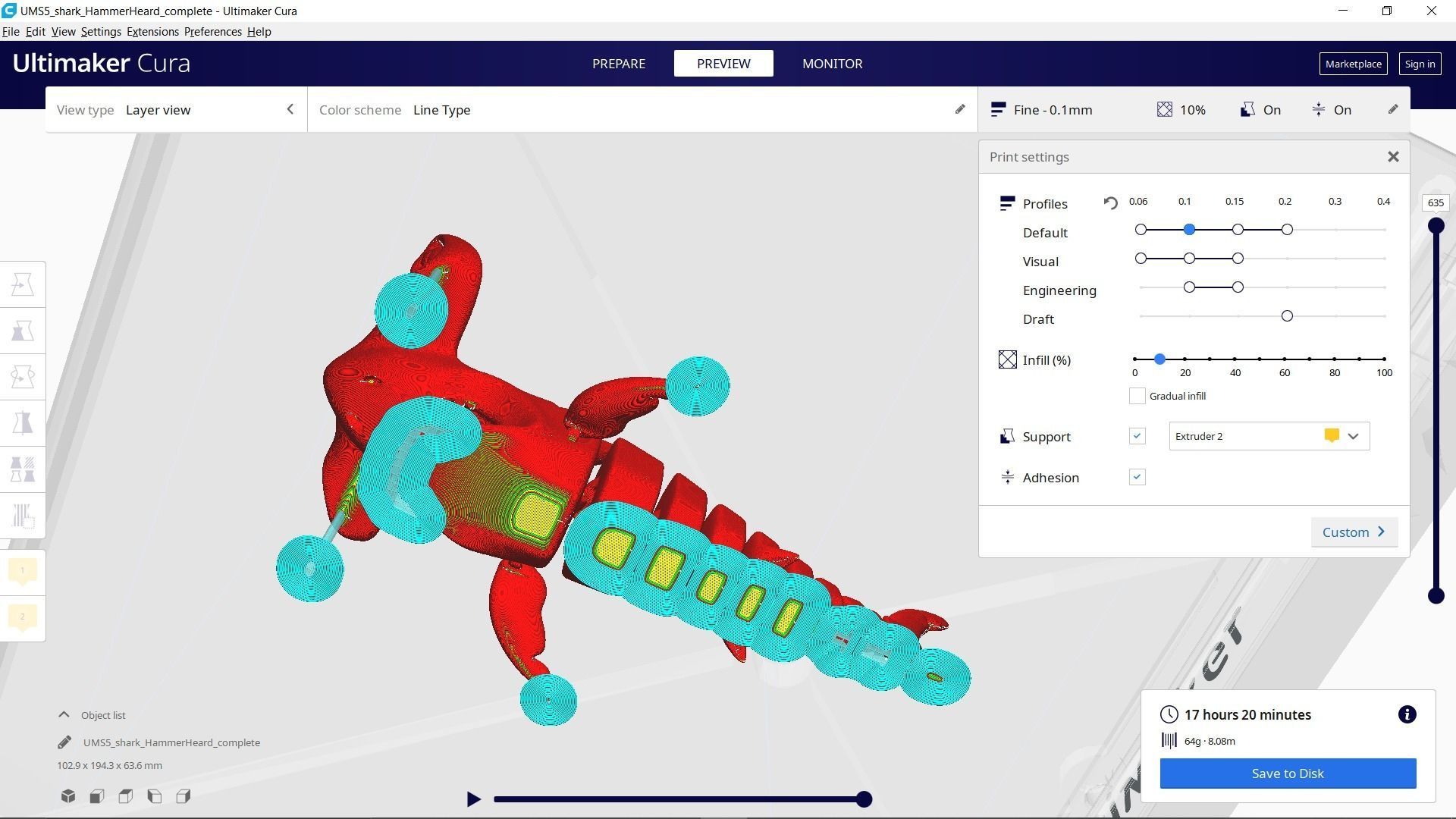Set Default profile to 0.15 layer height

pos(1238,230)
